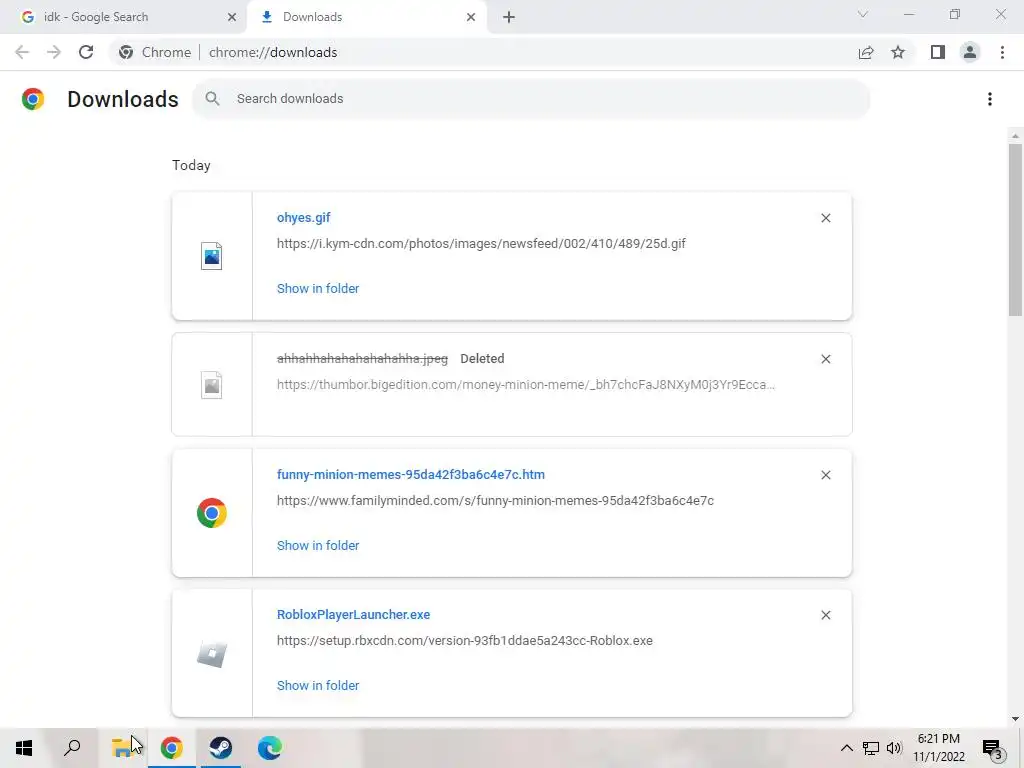The width and height of the screenshot is (1024, 768).
Task: Click the scrollbar up arrow
Action: pos(1015,136)
